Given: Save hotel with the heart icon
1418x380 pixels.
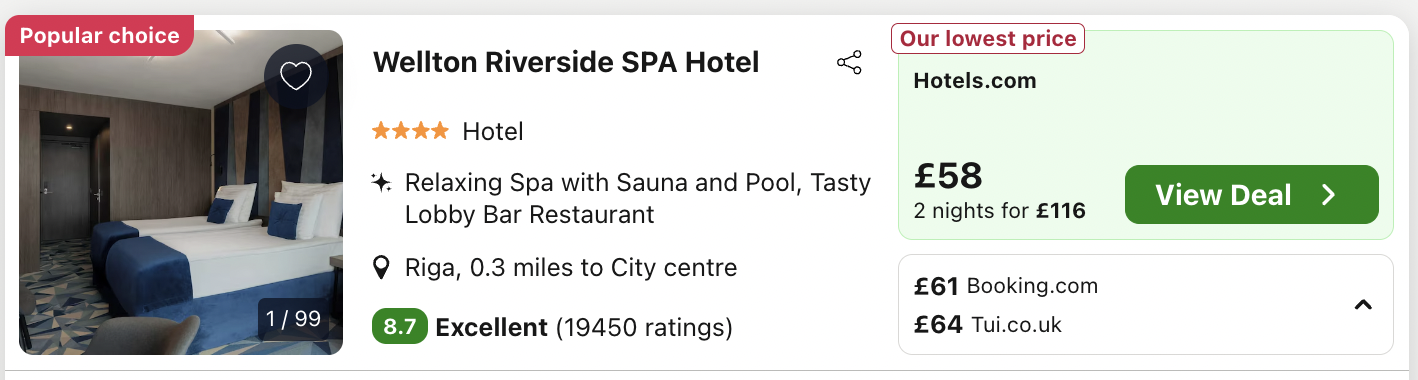Looking at the screenshot, I should click(x=296, y=76).
